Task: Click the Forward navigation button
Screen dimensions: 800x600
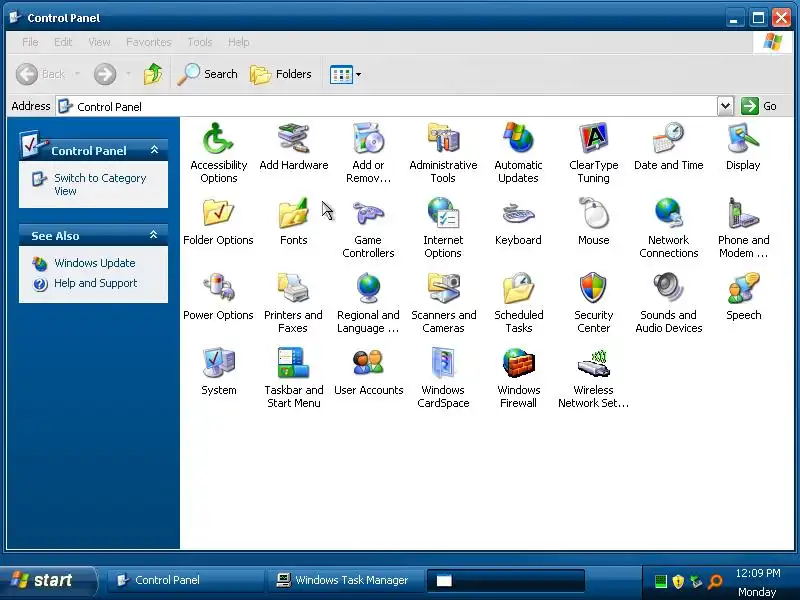Action: click(105, 74)
